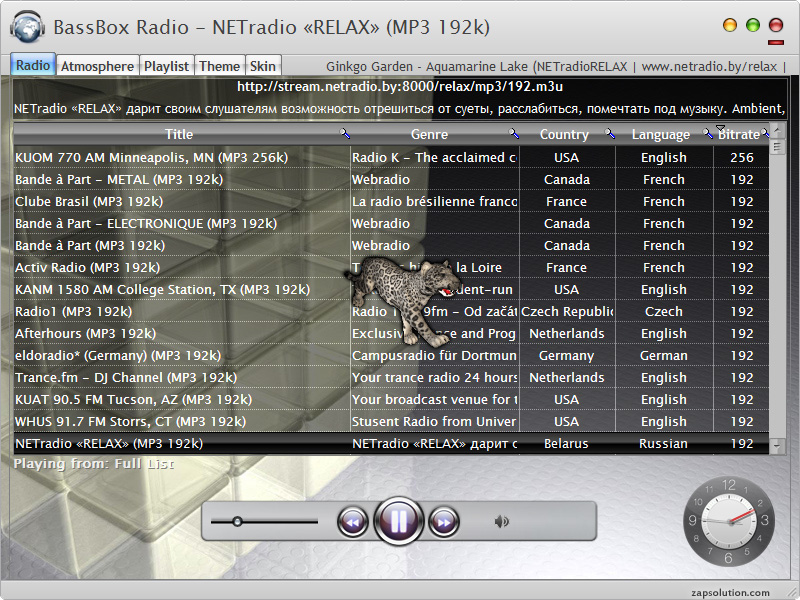
Task: Sort stations by Title column header
Action: [x=179, y=134]
